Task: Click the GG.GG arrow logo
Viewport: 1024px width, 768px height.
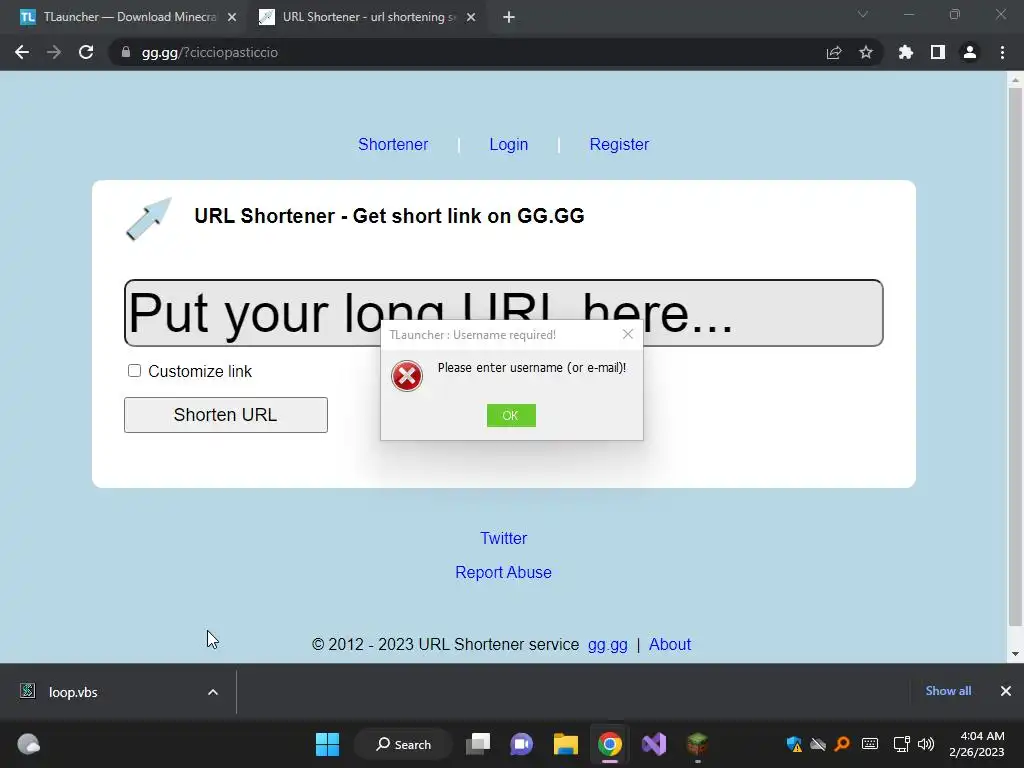Action: tap(148, 219)
